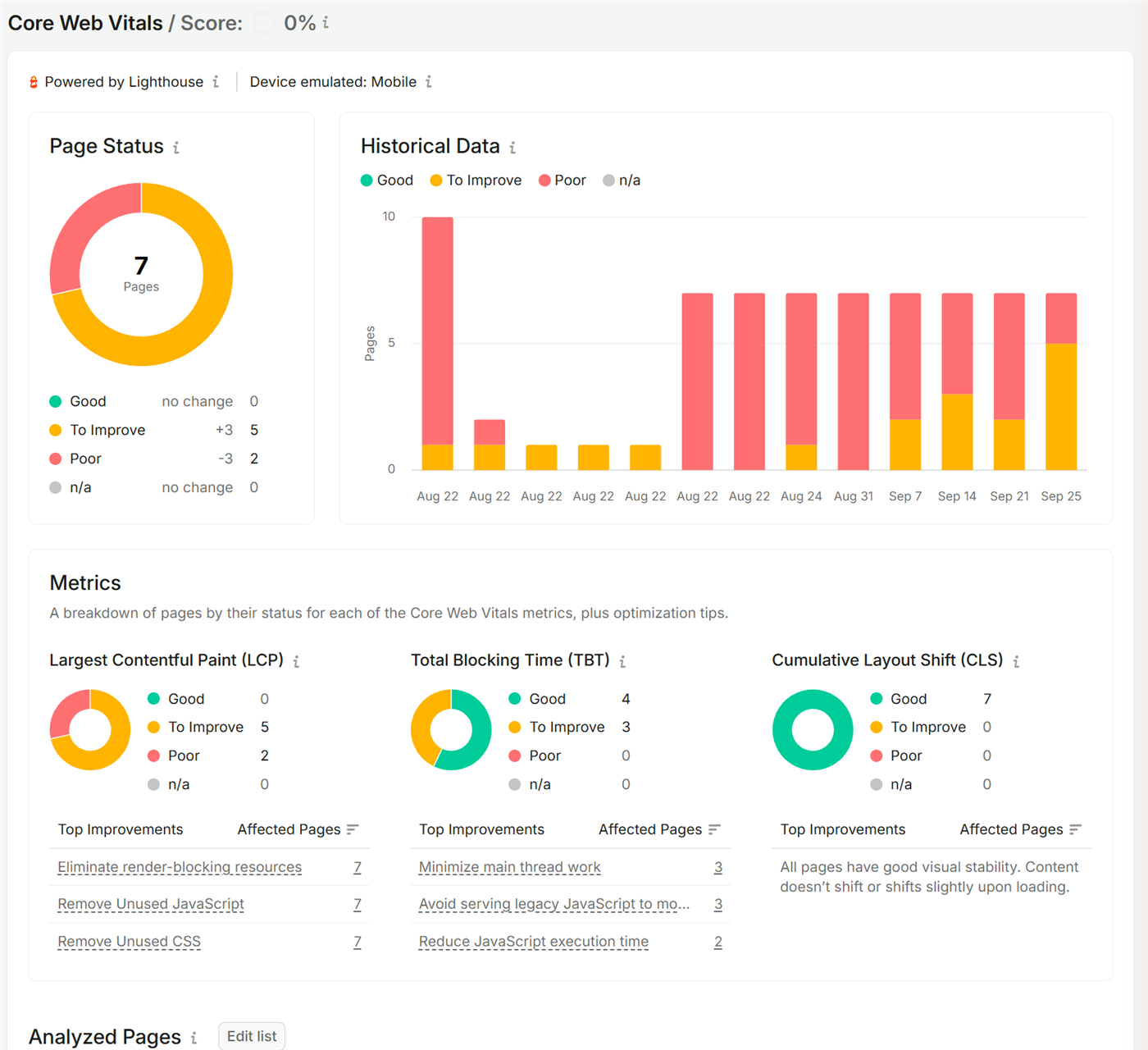
Task: Click affected pages count for Reduce JavaScript execution time
Action: [x=718, y=942]
